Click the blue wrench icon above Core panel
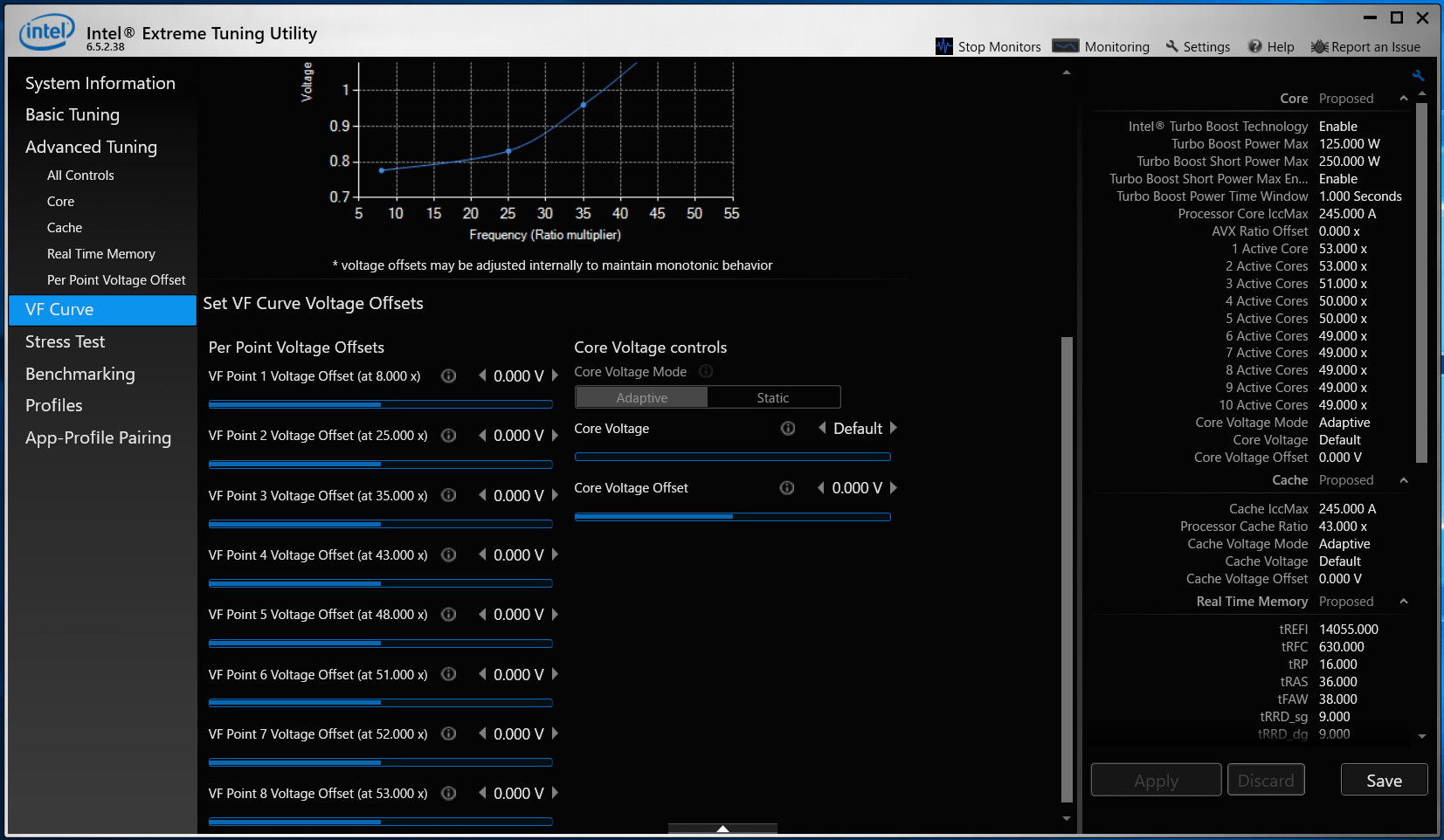Screen dimensions: 1444x840 pyautogui.click(x=1418, y=76)
